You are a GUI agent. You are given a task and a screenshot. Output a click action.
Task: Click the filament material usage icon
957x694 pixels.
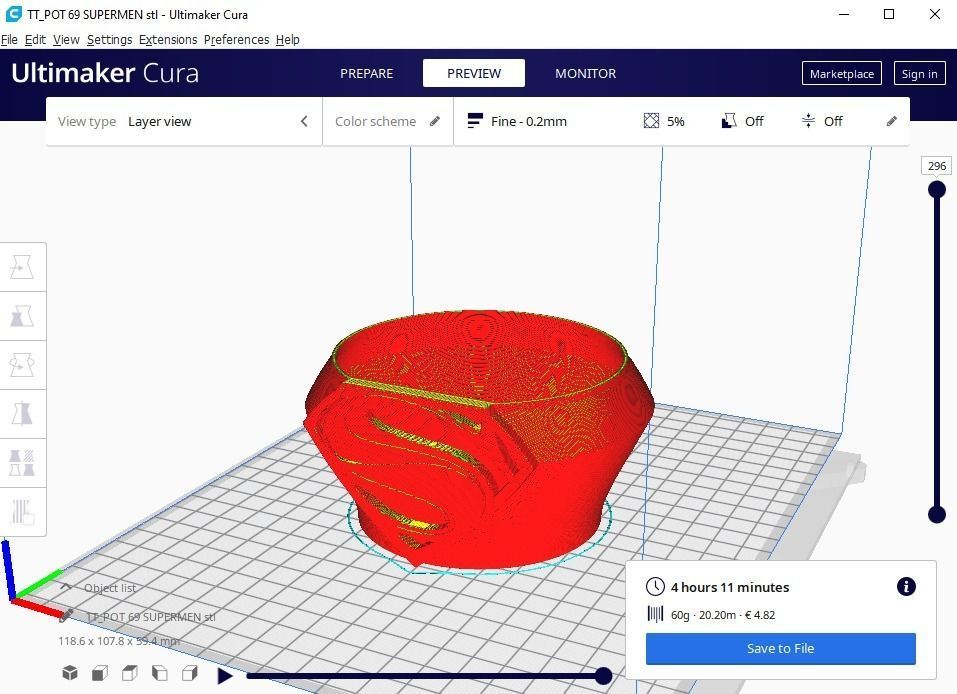(655, 614)
